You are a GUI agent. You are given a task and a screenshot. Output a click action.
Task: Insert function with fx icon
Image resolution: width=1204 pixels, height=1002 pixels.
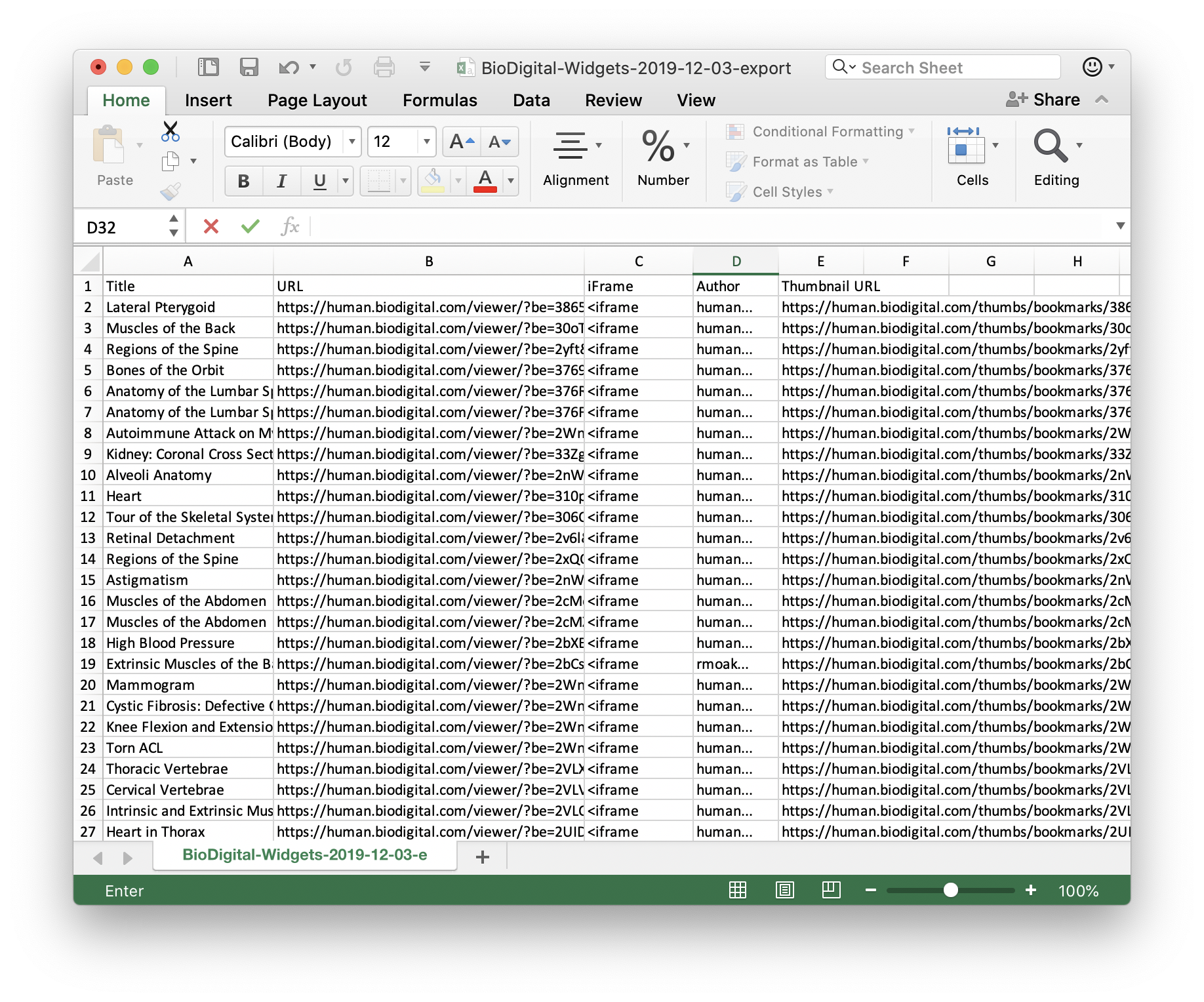coord(290,227)
